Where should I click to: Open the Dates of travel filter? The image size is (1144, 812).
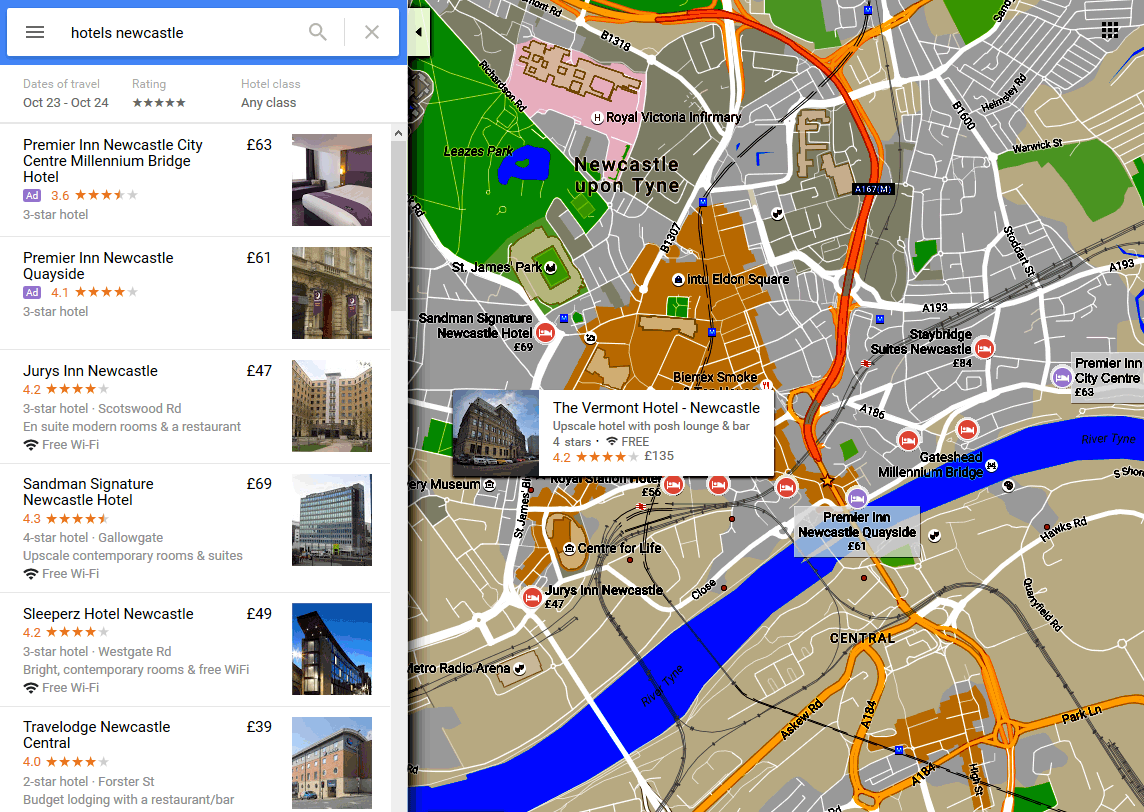[x=66, y=93]
